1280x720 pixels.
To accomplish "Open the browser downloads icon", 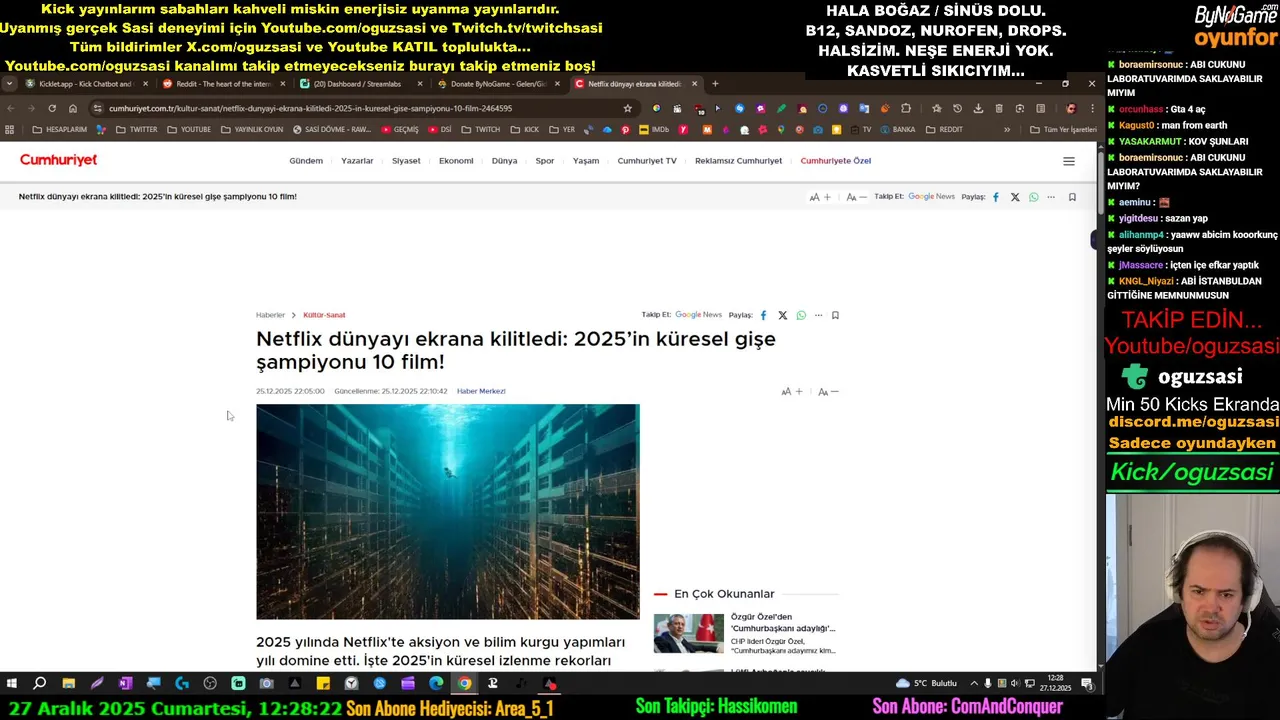I will click(978, 108).
